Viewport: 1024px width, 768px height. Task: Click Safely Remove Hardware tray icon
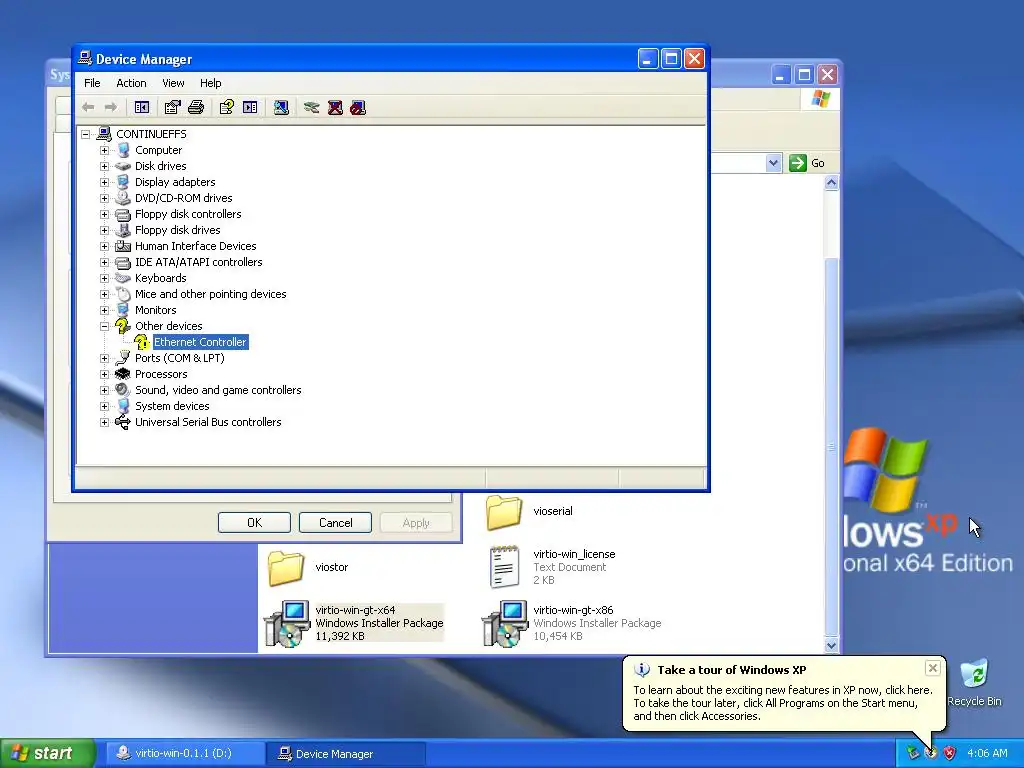[913, 753]
